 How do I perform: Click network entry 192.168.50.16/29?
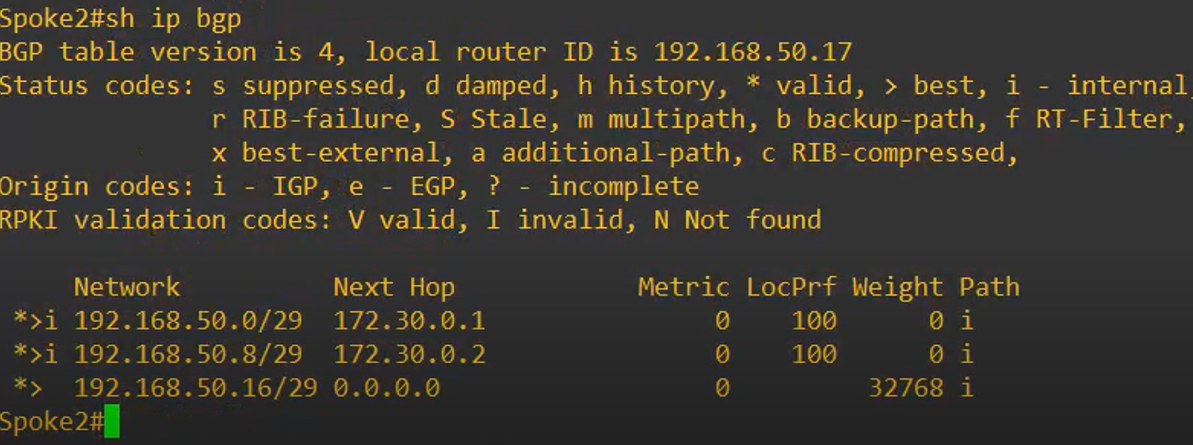tap(196, 387)
